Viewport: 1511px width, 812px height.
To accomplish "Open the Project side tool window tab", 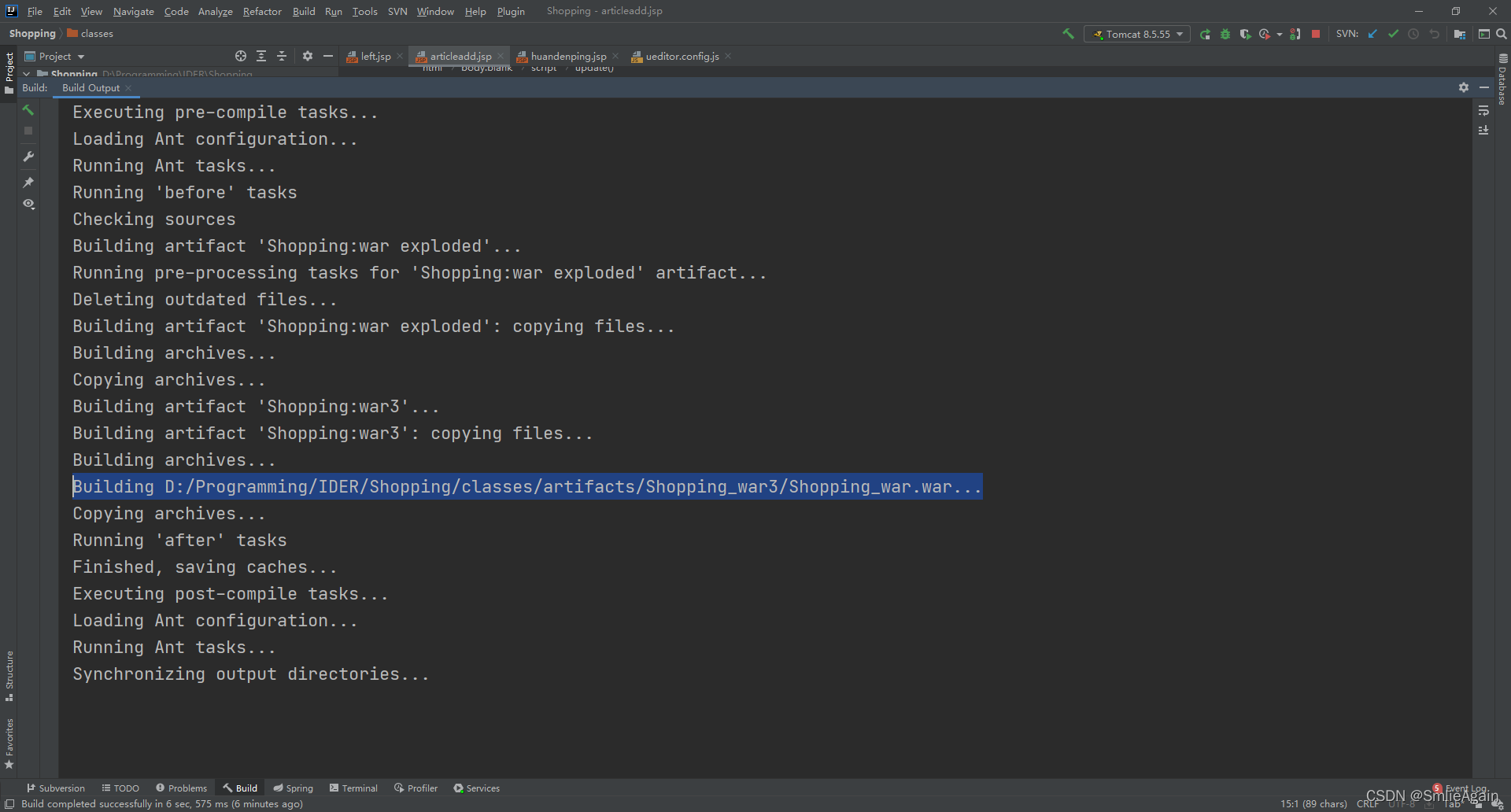I will (x=9, y=73).
